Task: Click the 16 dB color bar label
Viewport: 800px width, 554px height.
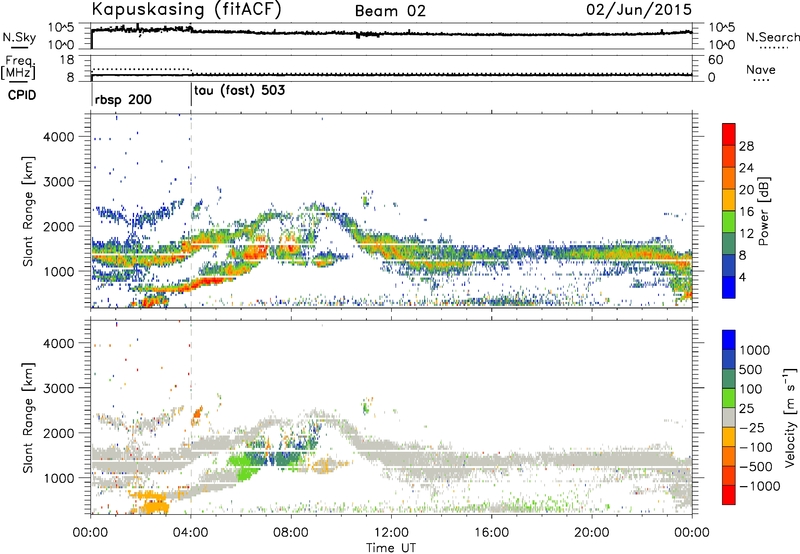Action: tap(746, 212)
